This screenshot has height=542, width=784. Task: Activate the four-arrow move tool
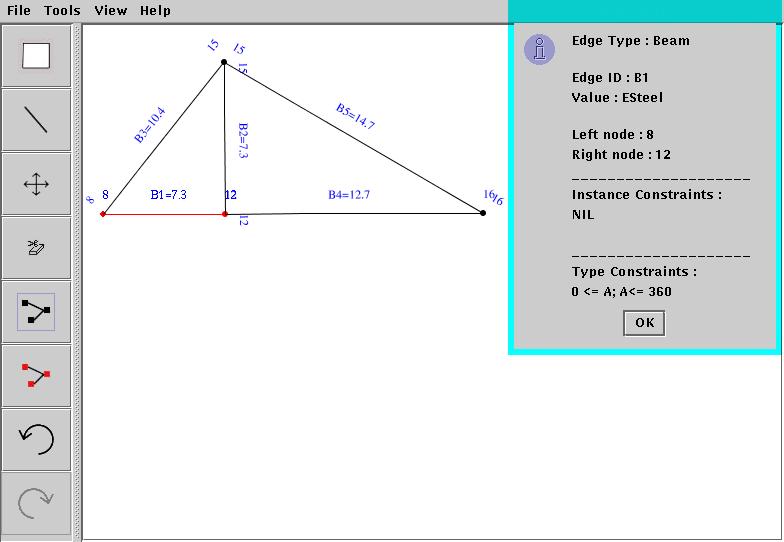click(37, 184)
